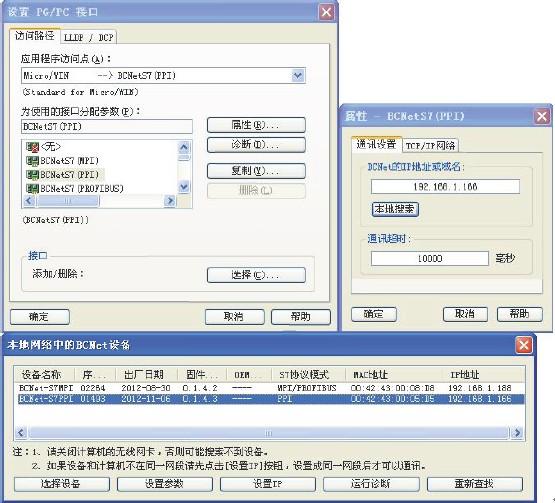
Task: Open 帮助 in the properties dialog
Action: 520,314
